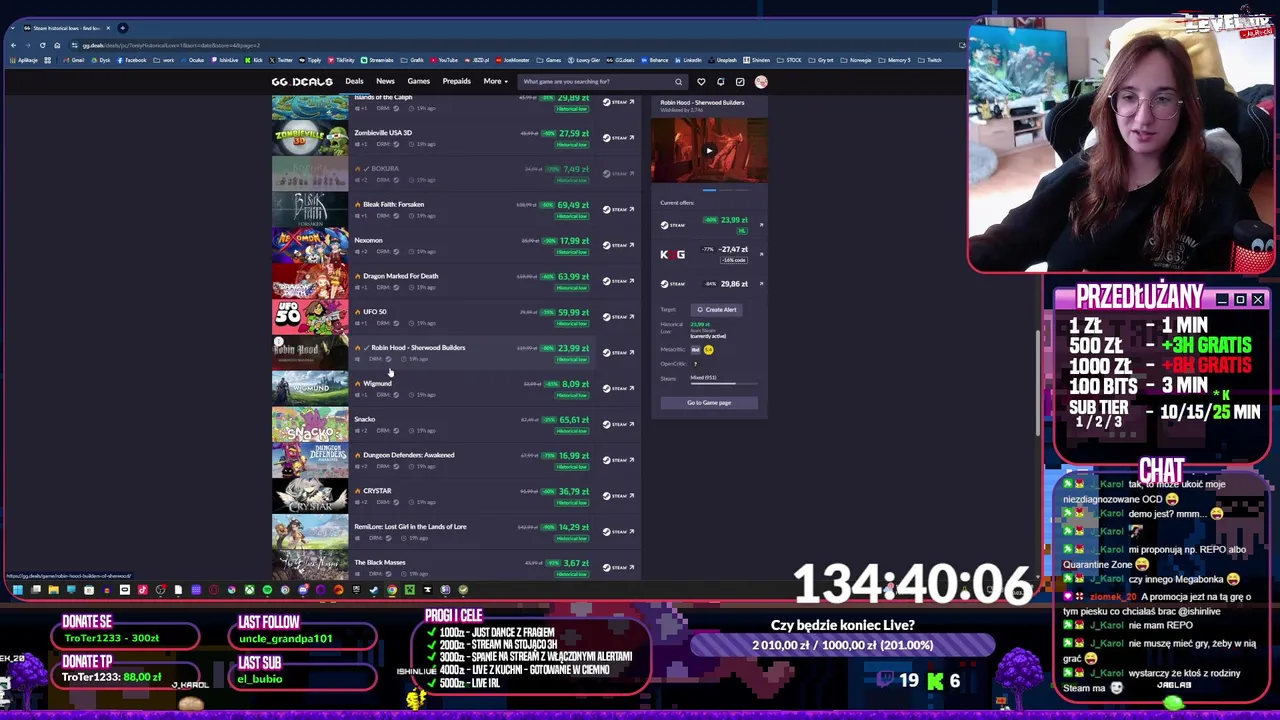Open the Twitter bookmark in bookmarks bar
This screenshot has width=1280, height=720.
[x=282, y=60]
